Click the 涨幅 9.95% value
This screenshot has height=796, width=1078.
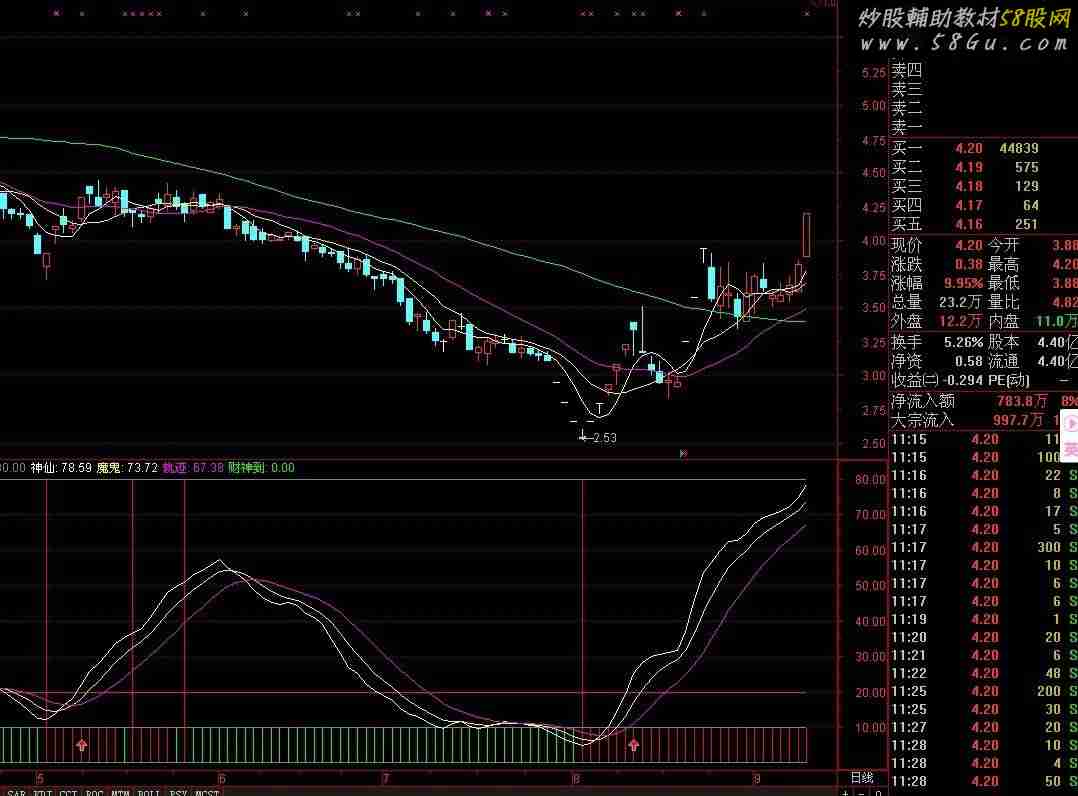click(x=962, y=283)
